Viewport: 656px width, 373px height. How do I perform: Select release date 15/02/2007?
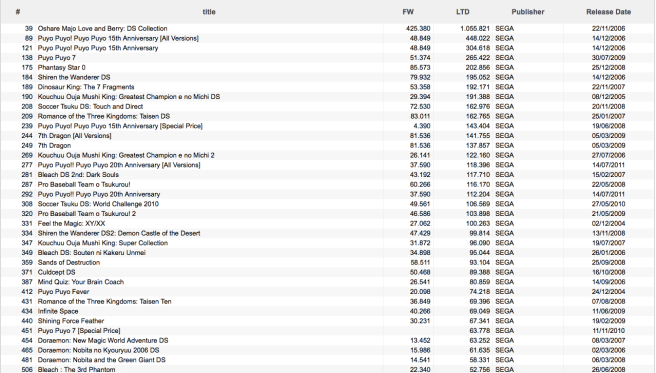click(608, 175)
